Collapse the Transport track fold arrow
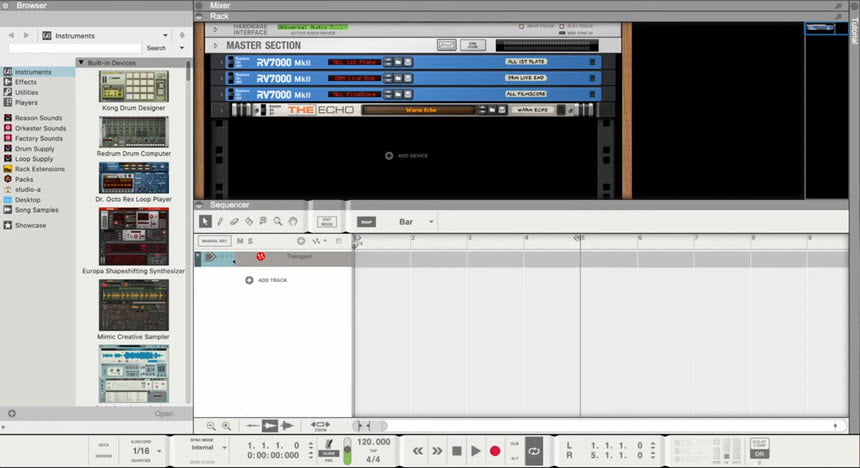 (x=198, y=256)
